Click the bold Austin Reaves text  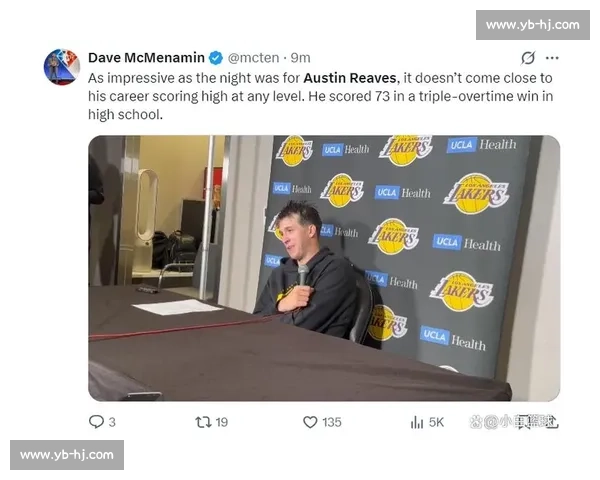350,78
